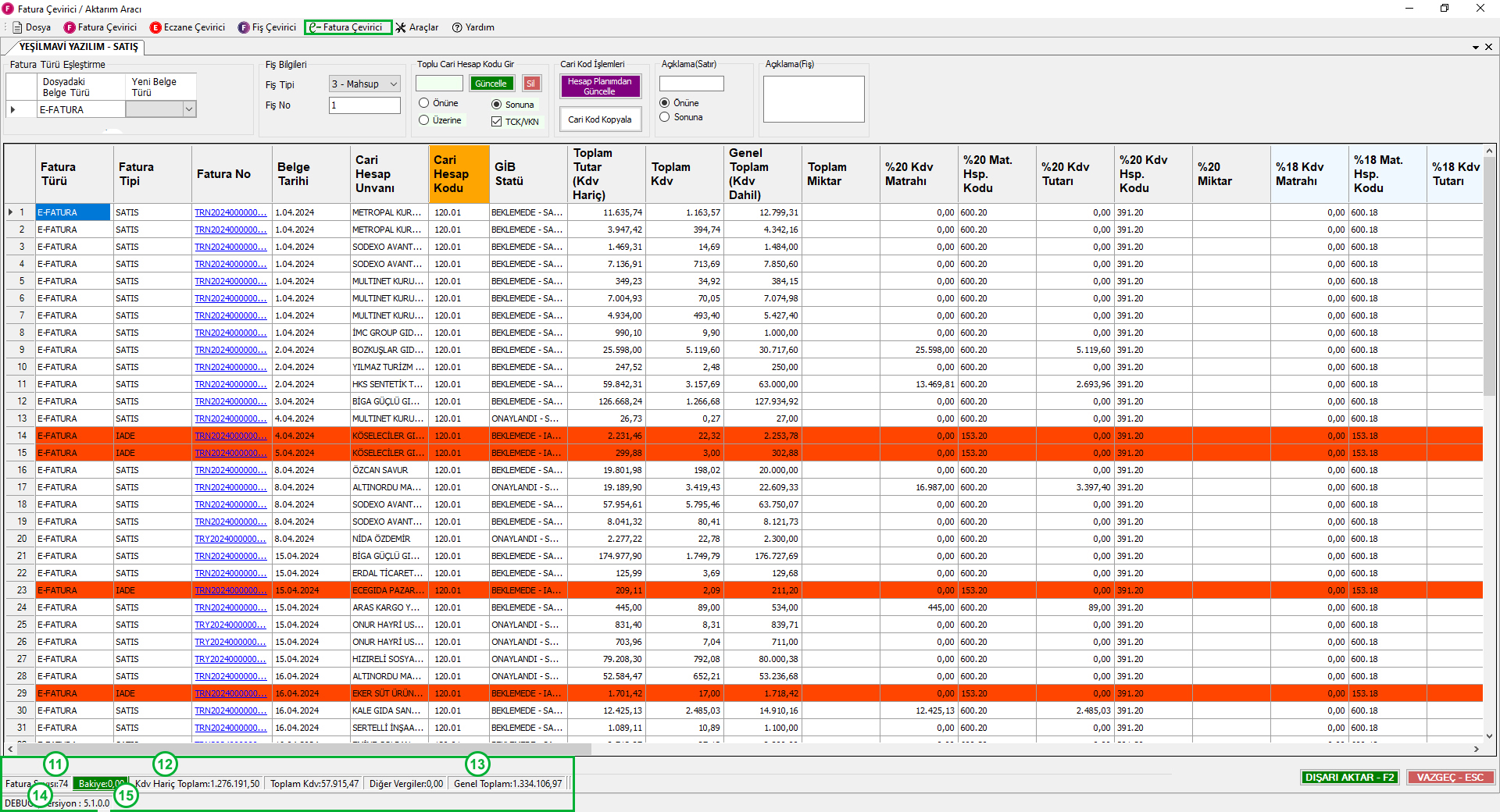1500x812 pixels.
Task: Open the TRY Fatura No link in row 20
Action: [230, 539]
